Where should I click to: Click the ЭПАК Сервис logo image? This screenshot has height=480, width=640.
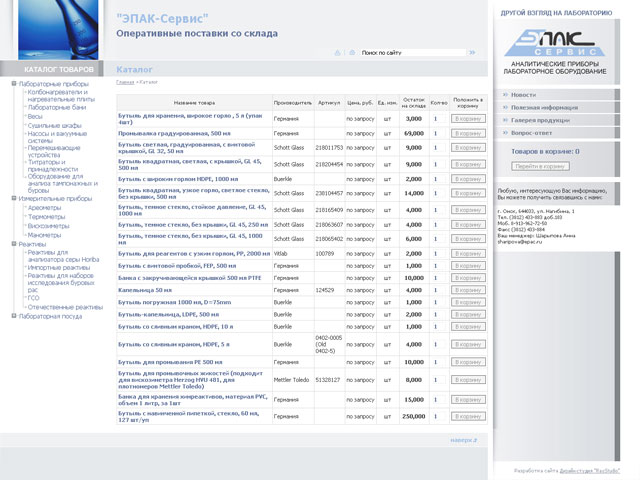555,52
